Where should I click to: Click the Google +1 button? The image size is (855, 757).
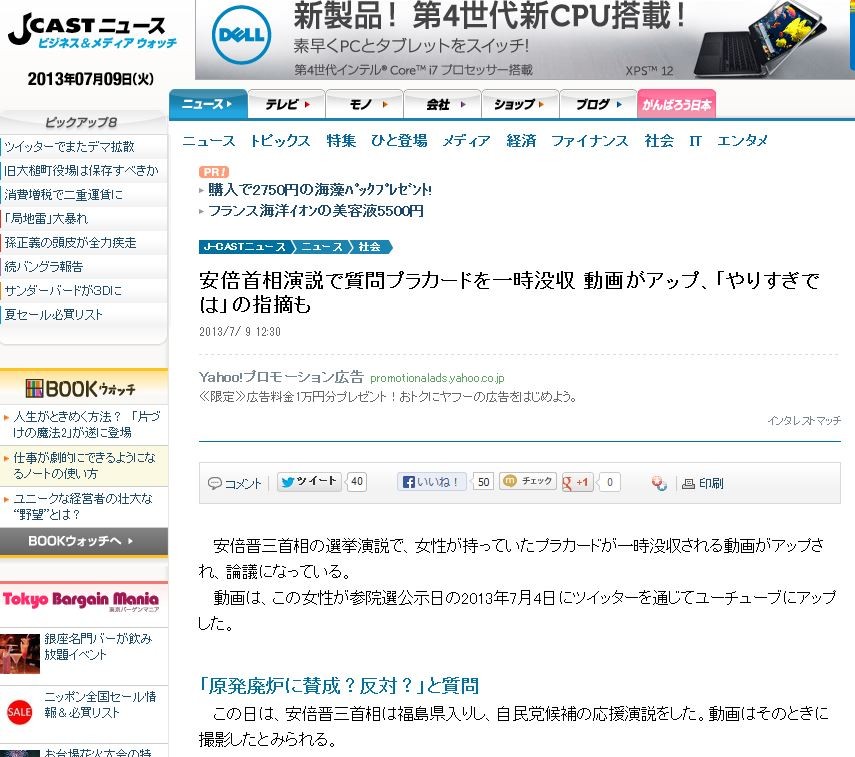pos(577,482)
